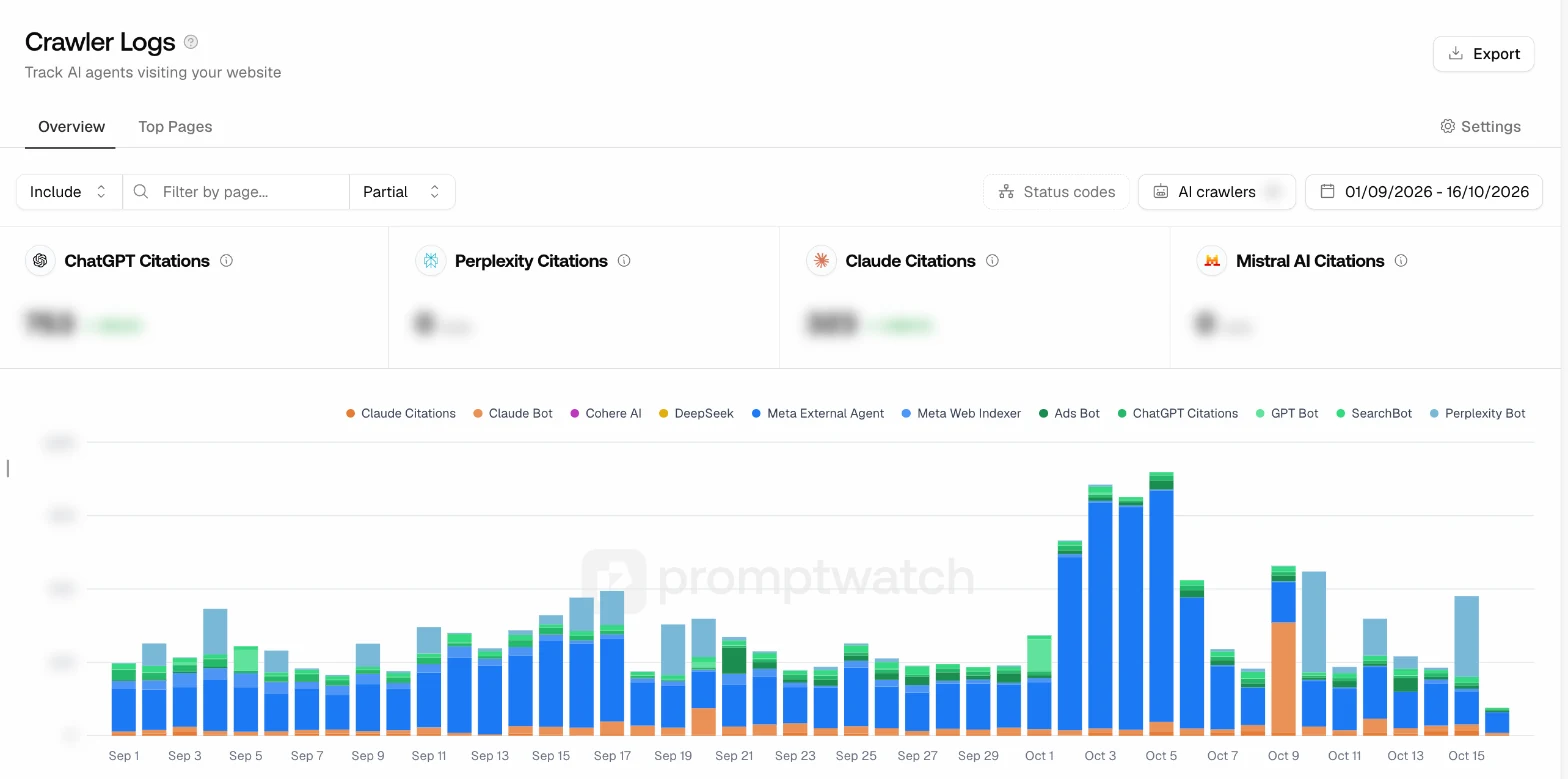Click the Settings gear icon

1447,127
